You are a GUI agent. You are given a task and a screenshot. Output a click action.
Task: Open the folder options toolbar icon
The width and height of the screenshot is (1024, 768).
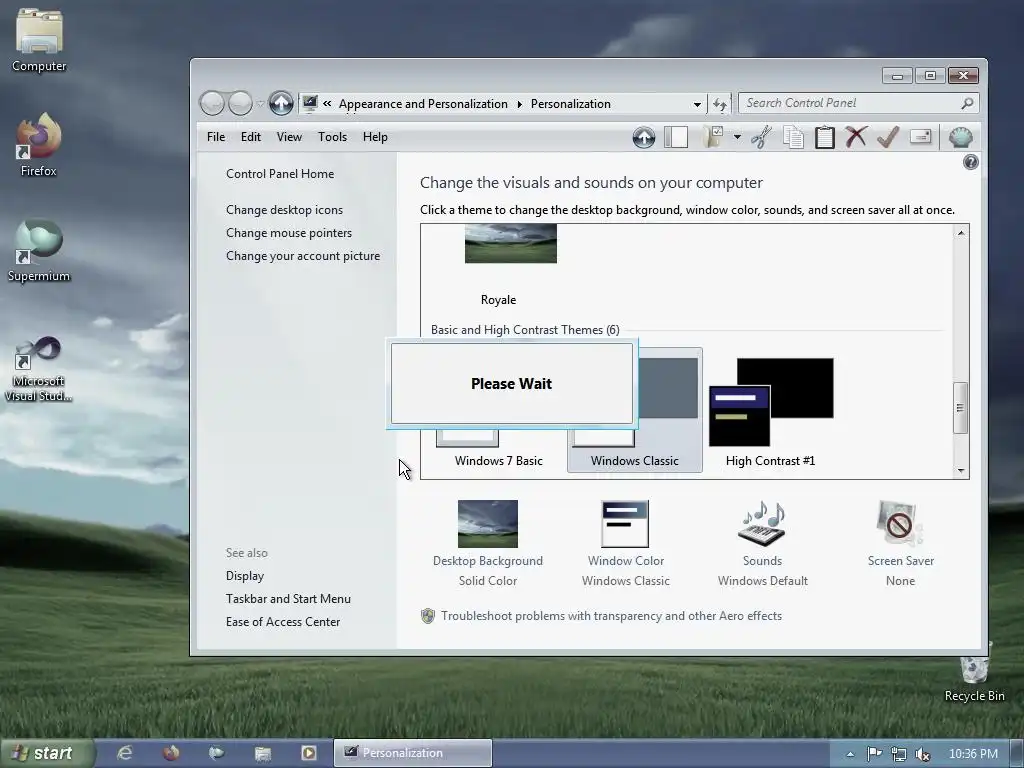pyautogui.click(x=713, y=137)
